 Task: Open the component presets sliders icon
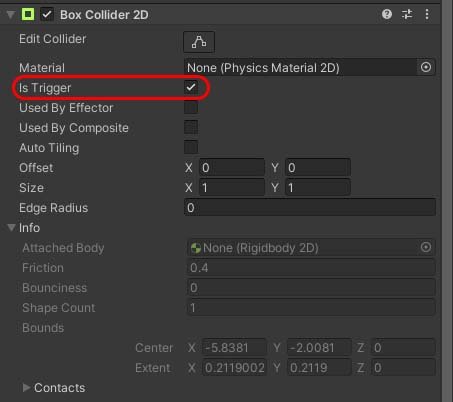pos(407,14)
